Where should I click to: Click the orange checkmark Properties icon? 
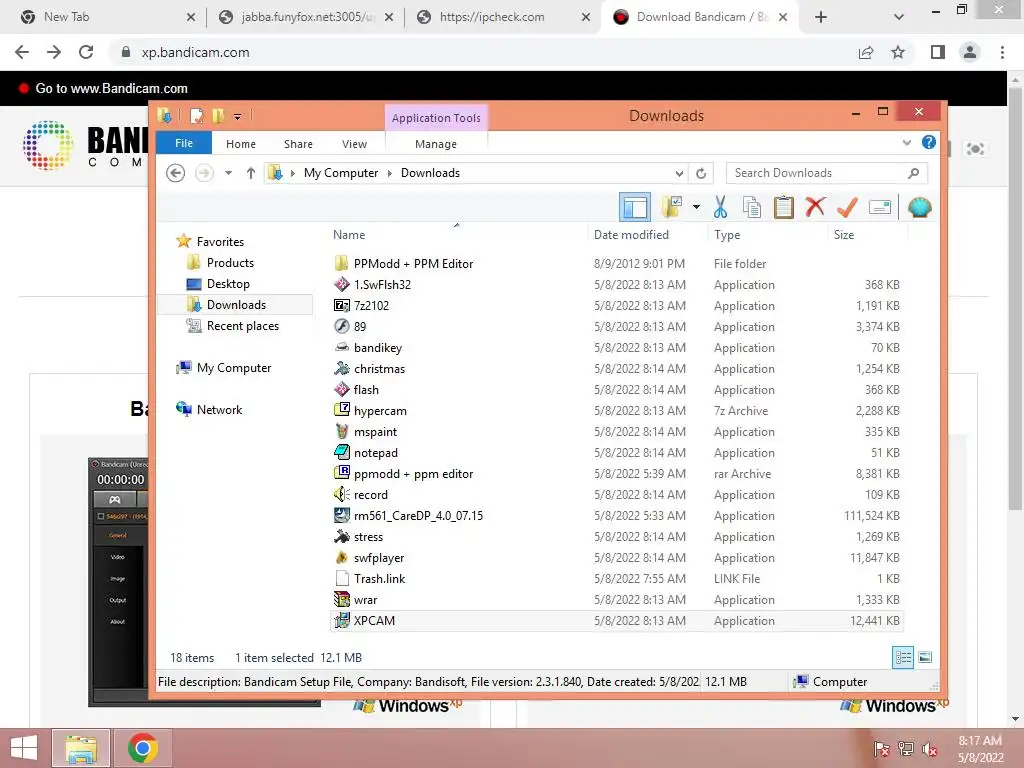point(847,208)
